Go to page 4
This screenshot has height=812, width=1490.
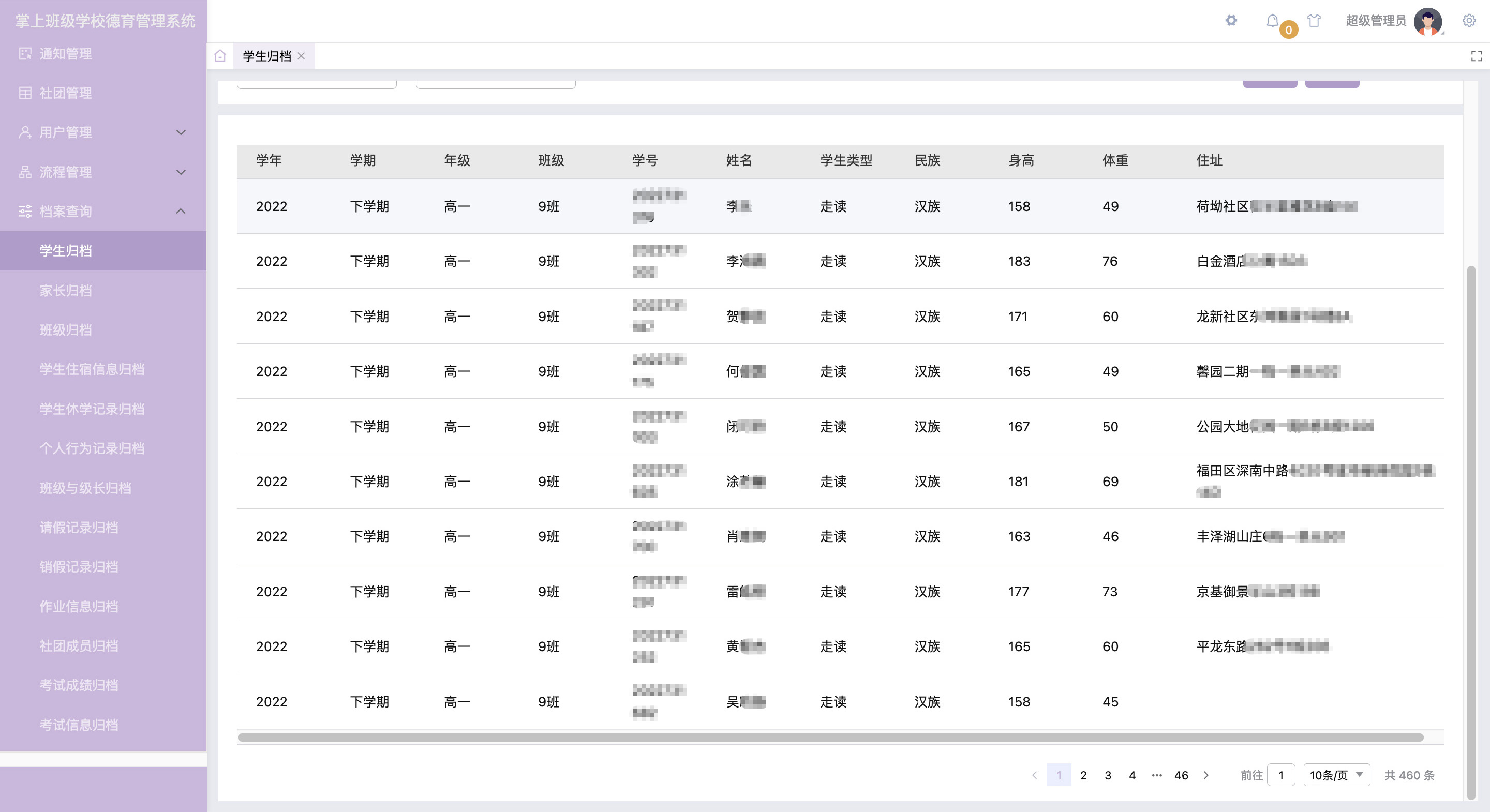click(x=1132, y=775)
